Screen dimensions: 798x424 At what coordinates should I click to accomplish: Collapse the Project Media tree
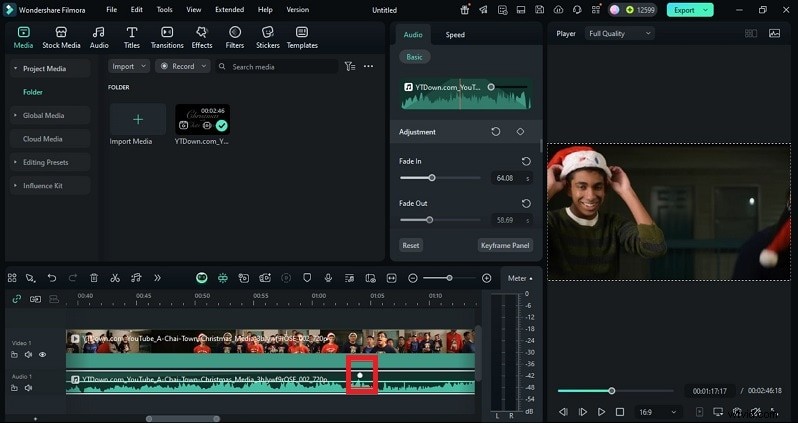[x=15, y=68]
